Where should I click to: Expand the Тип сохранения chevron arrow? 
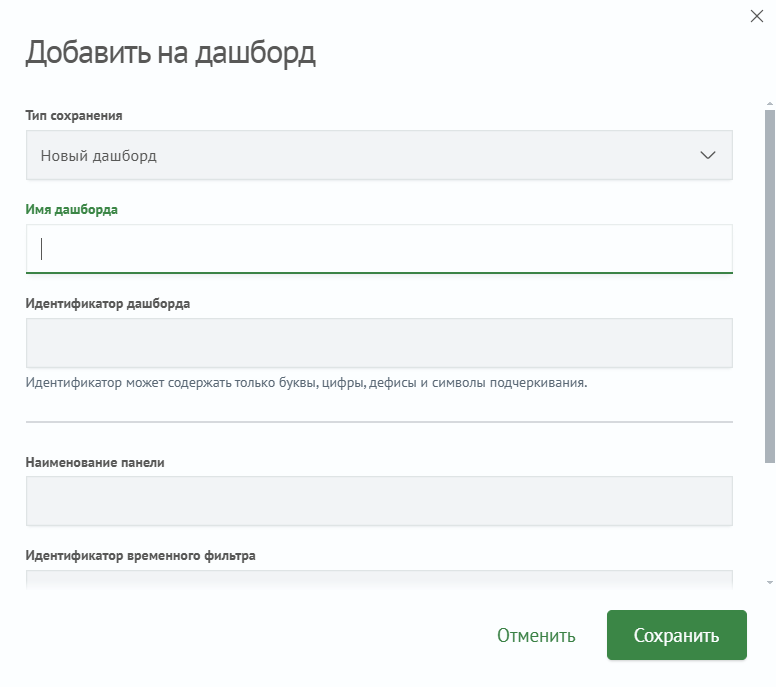tap(708, 155)
